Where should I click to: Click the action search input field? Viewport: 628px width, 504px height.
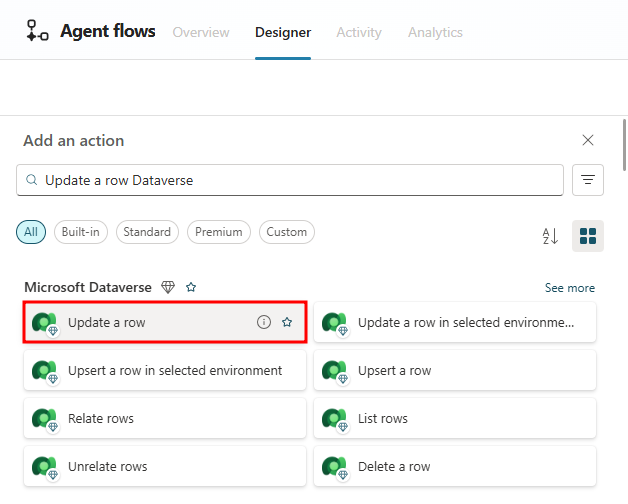coord(290,180)
